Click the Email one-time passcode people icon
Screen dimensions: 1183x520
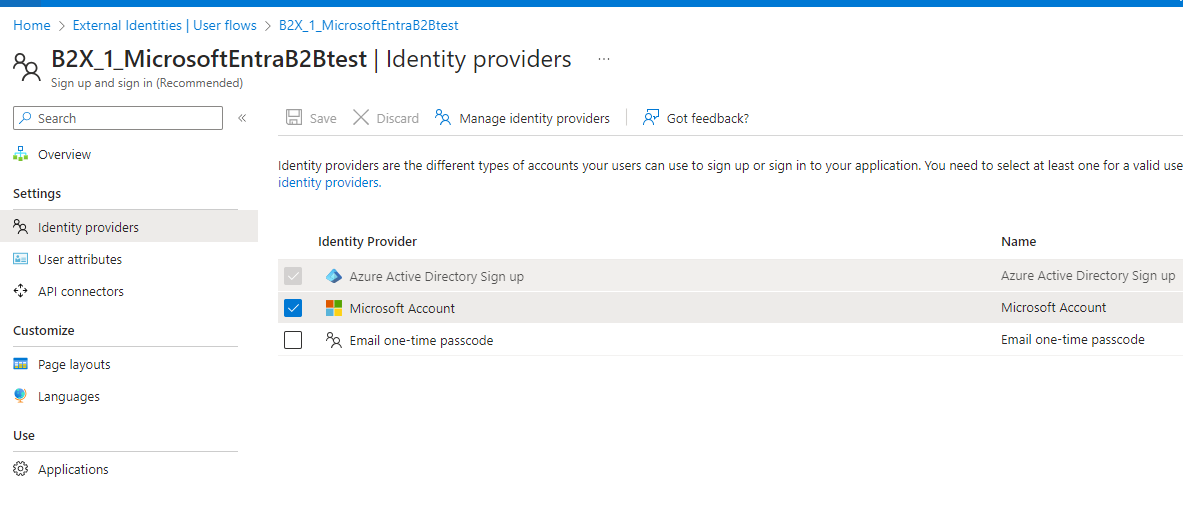tap(333, 340)
